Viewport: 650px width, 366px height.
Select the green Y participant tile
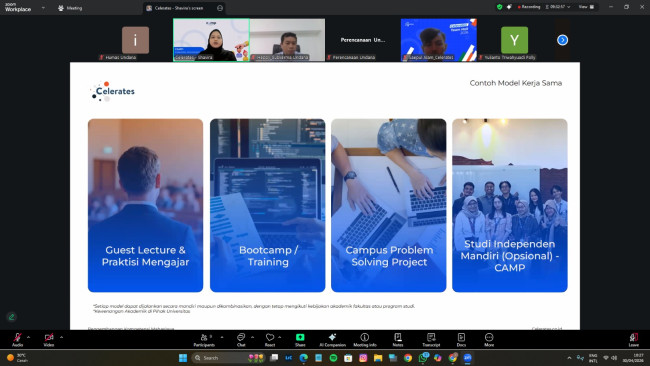tap(514, 40)
